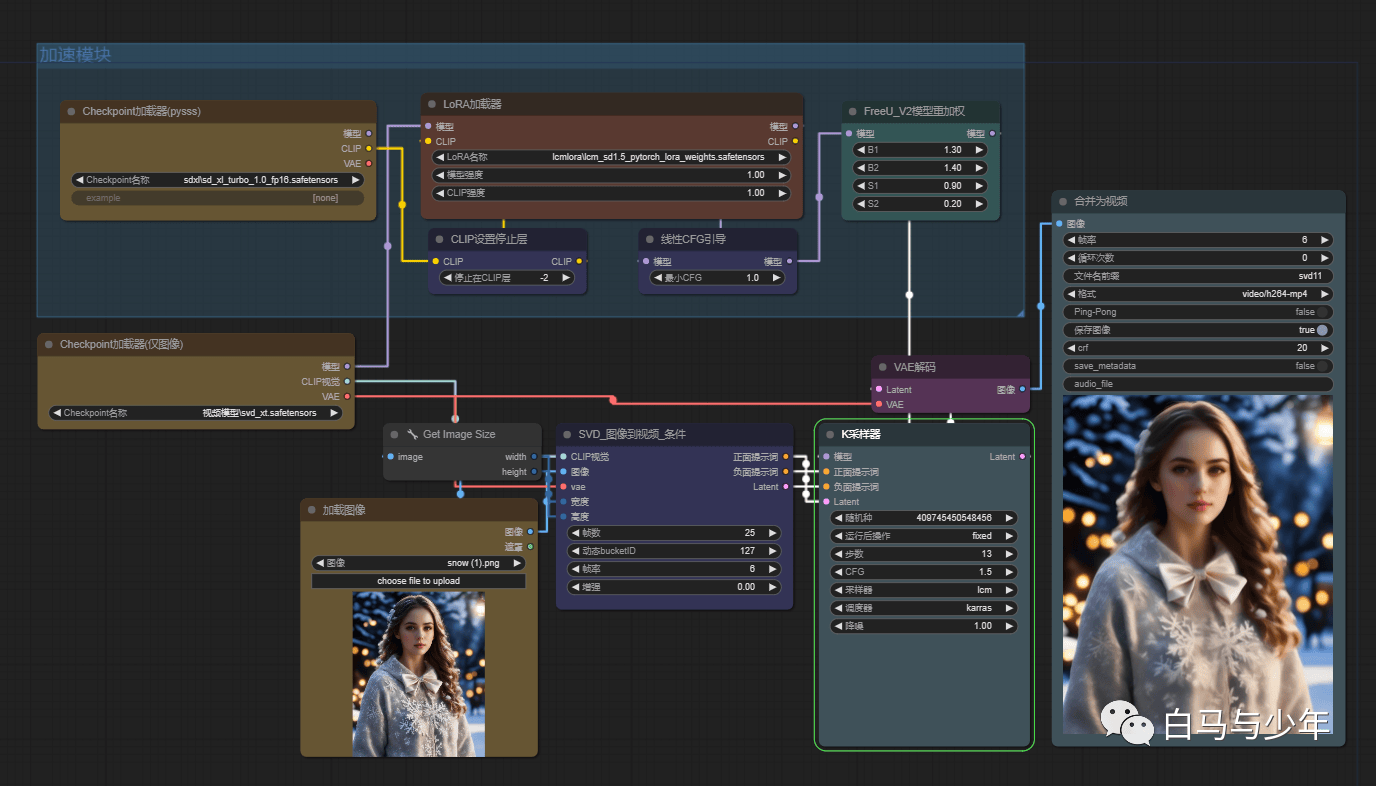Click the 降噪 1.00 value field

(x=924, y=626)
